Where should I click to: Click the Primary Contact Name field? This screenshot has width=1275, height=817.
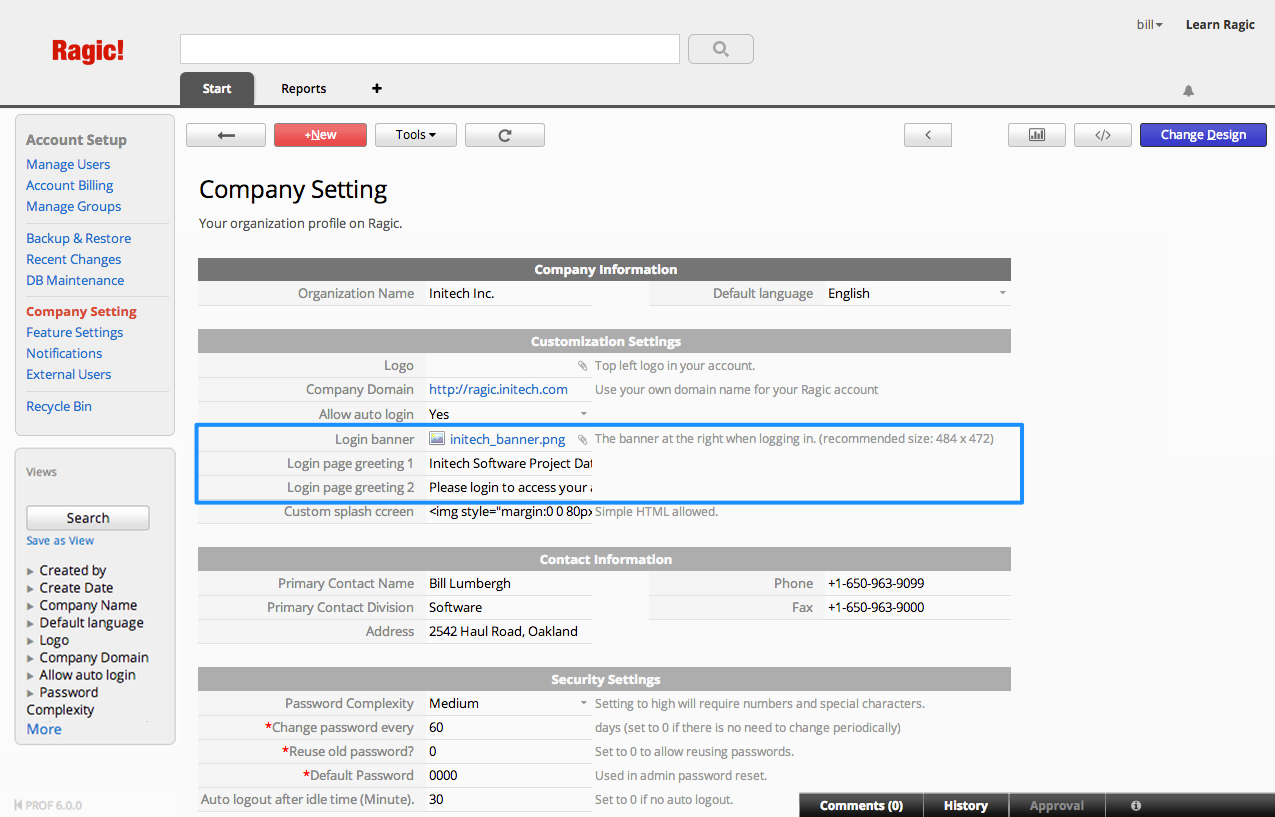coord(509,584)
